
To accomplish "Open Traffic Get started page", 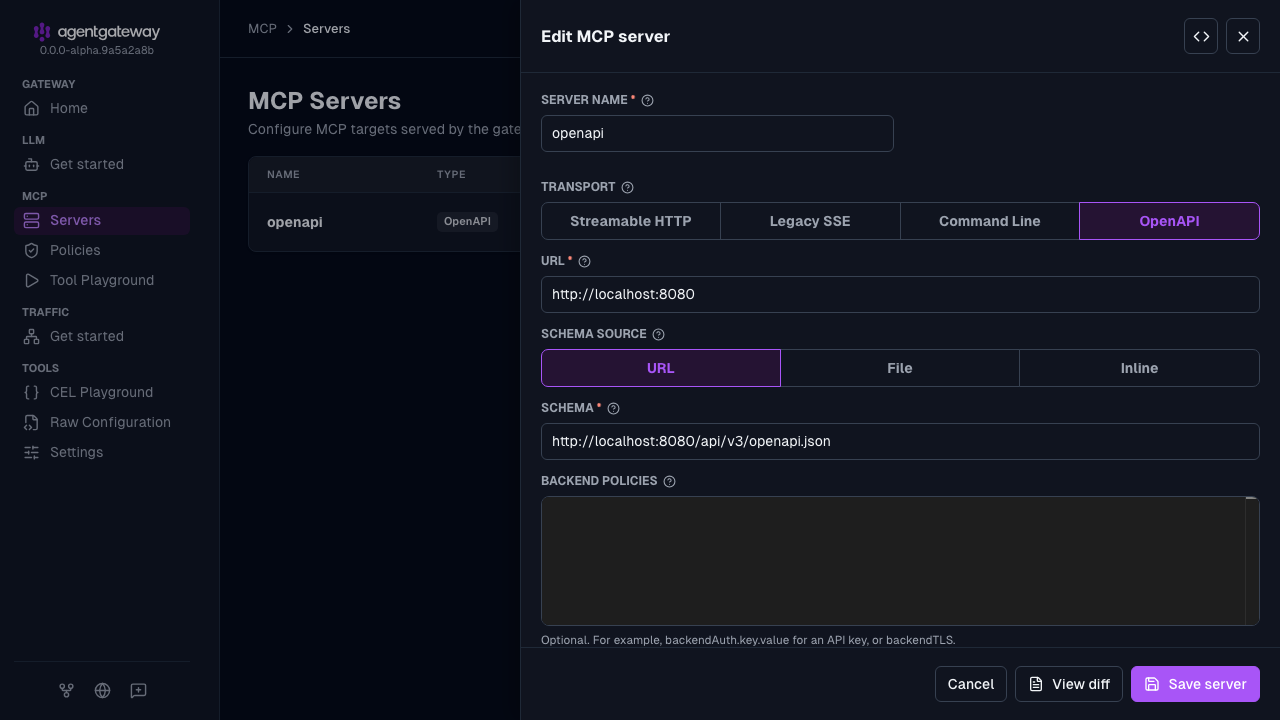I will pyautogui.click(x=102, y=336).
